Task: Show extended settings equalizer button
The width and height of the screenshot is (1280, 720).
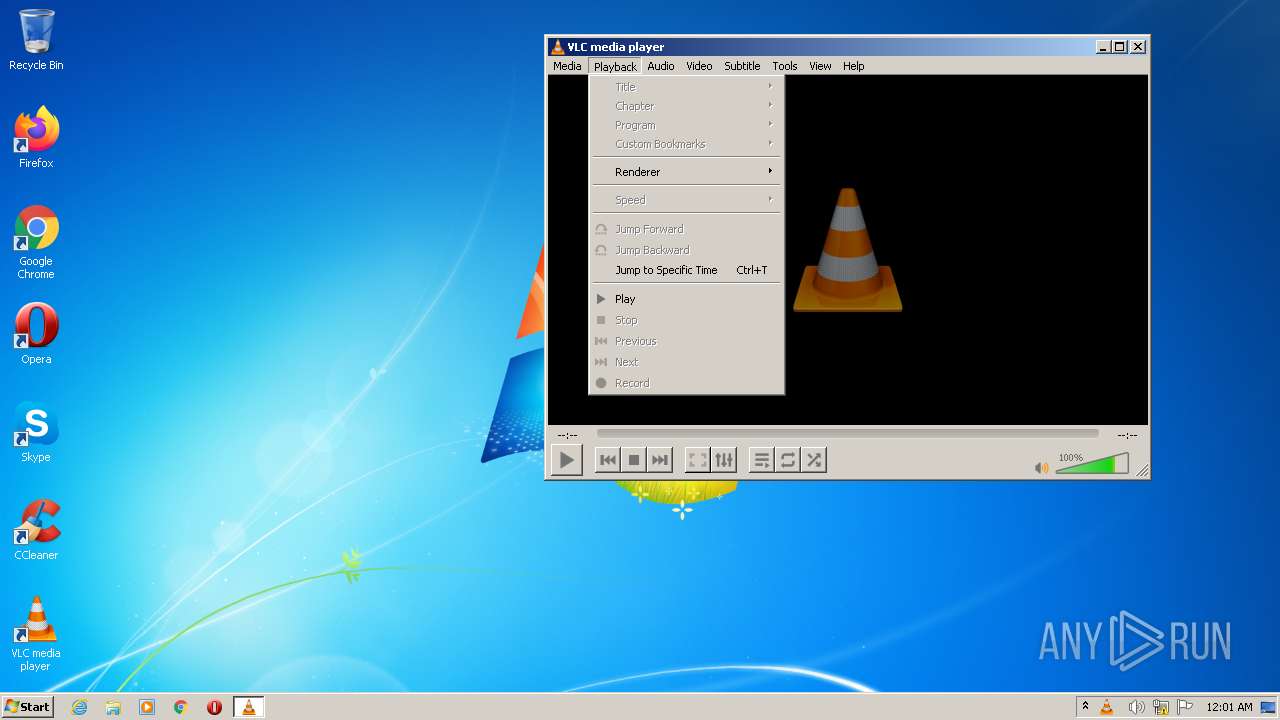Action: coord(724,460)
